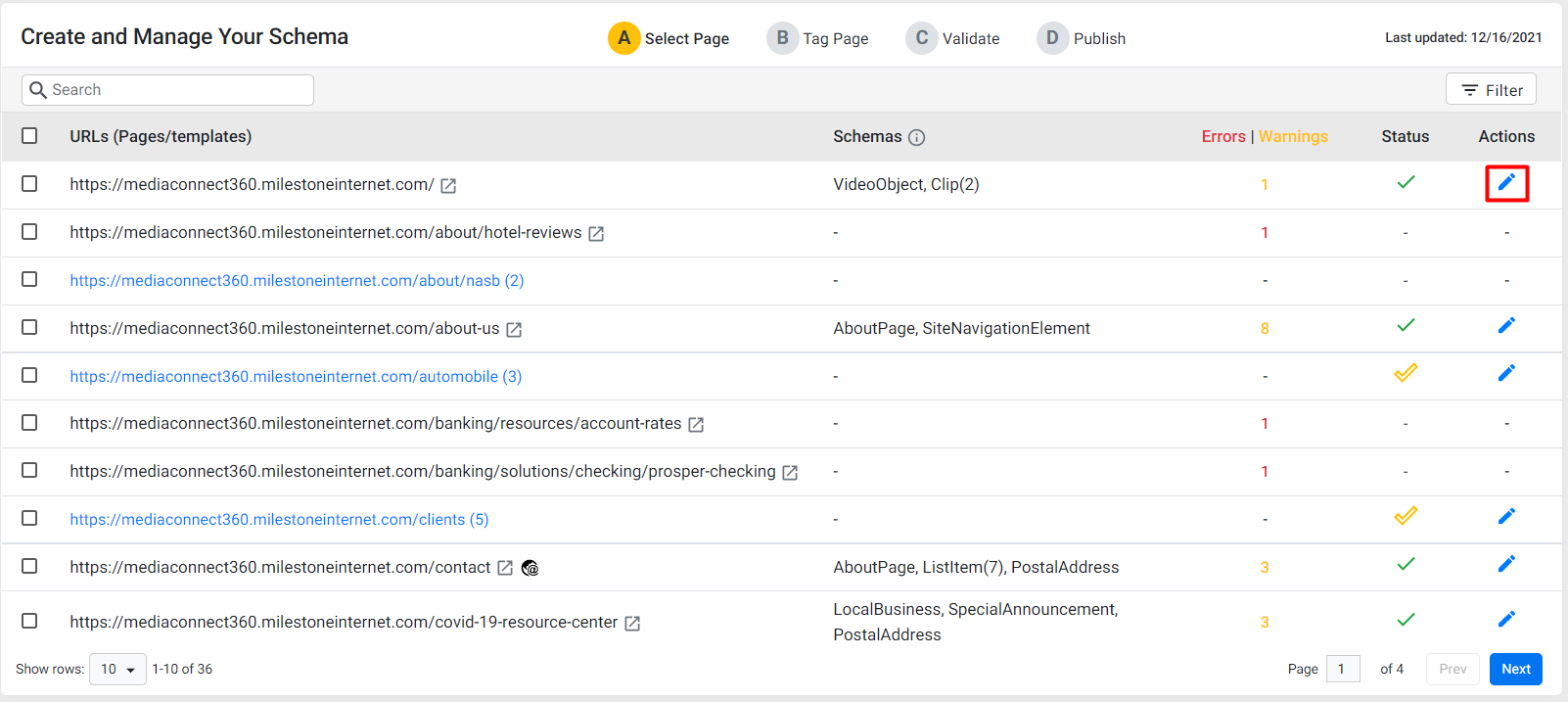Expand the about/nasb (2) URL link
The height and width of the screenshot is (702, 1568).
(x=297, y=280)
